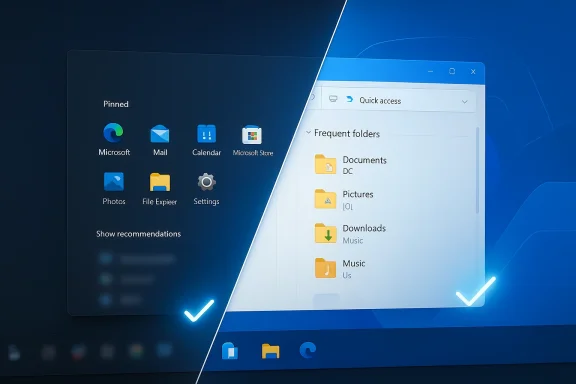
Task: Click the Quick access address bar text
Action: 380,101
